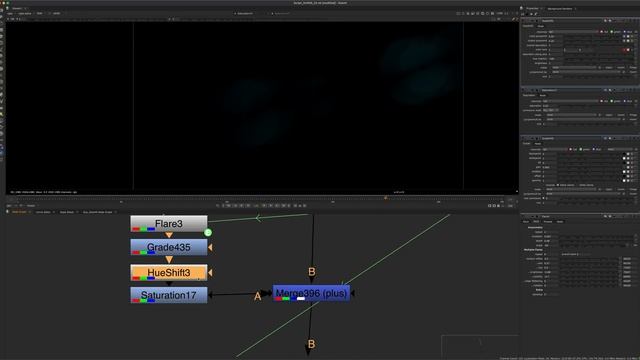
Task: Toggle red channel in Grade panel
Action: coord(571,149)
